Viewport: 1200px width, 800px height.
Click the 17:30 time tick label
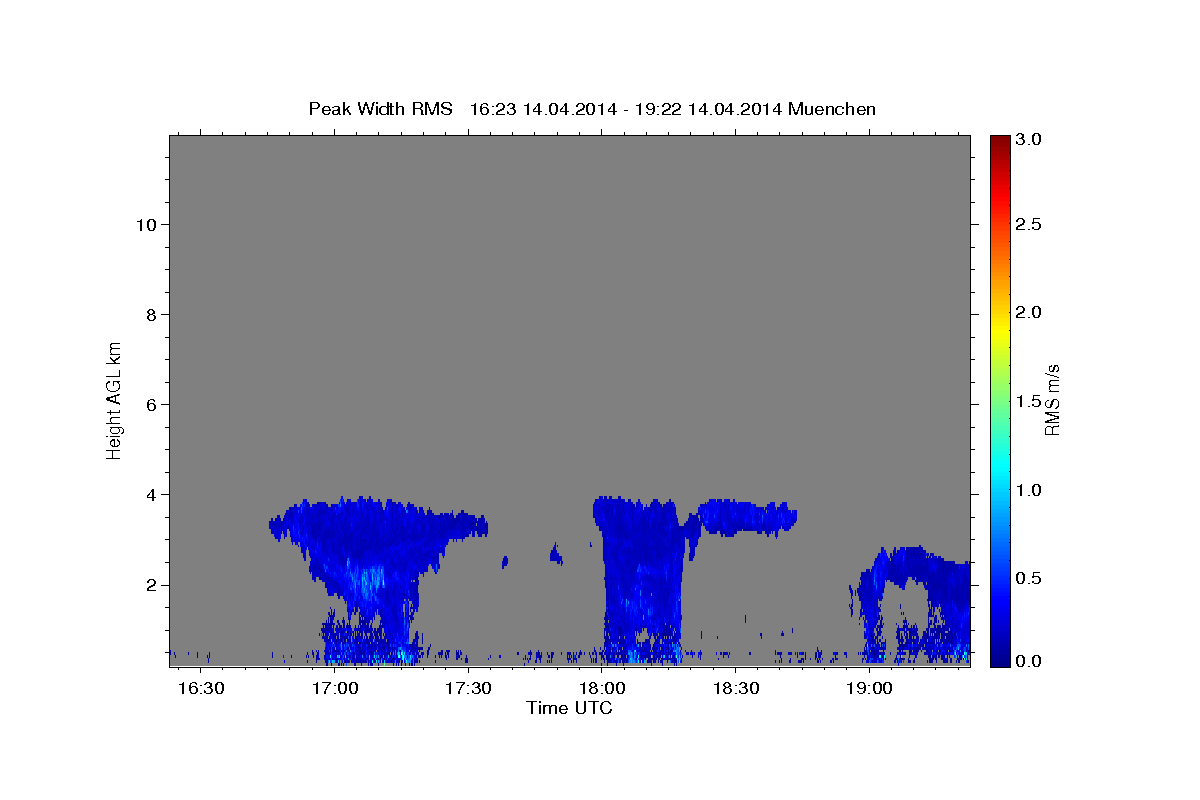(468, 688)
